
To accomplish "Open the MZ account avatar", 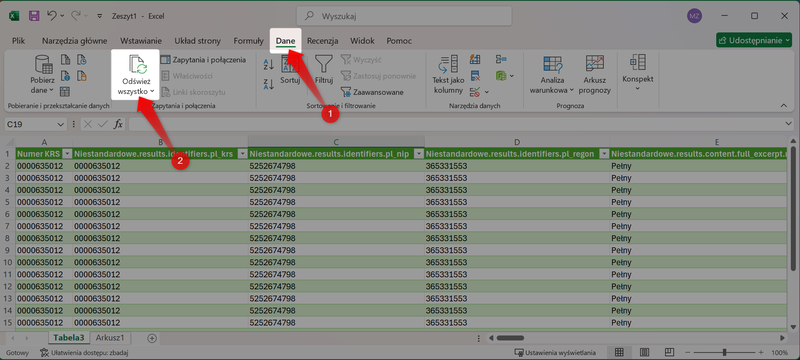I will tap(694, 16).
